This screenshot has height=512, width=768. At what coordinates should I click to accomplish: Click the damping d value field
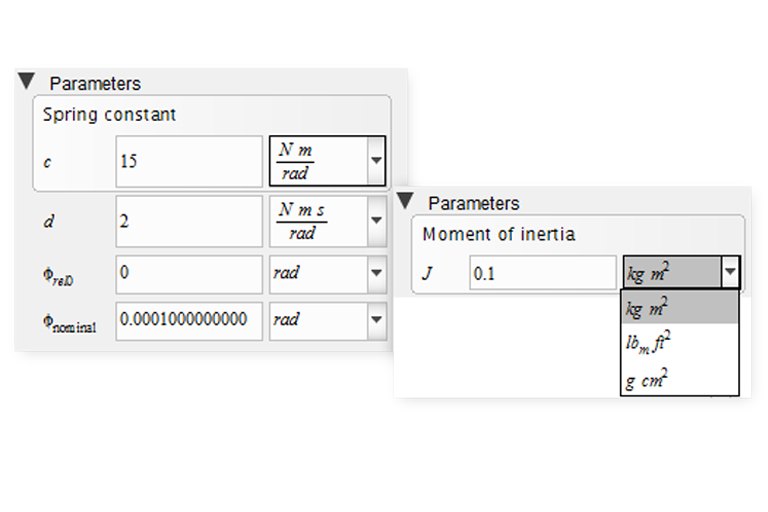tap(189, 221)
